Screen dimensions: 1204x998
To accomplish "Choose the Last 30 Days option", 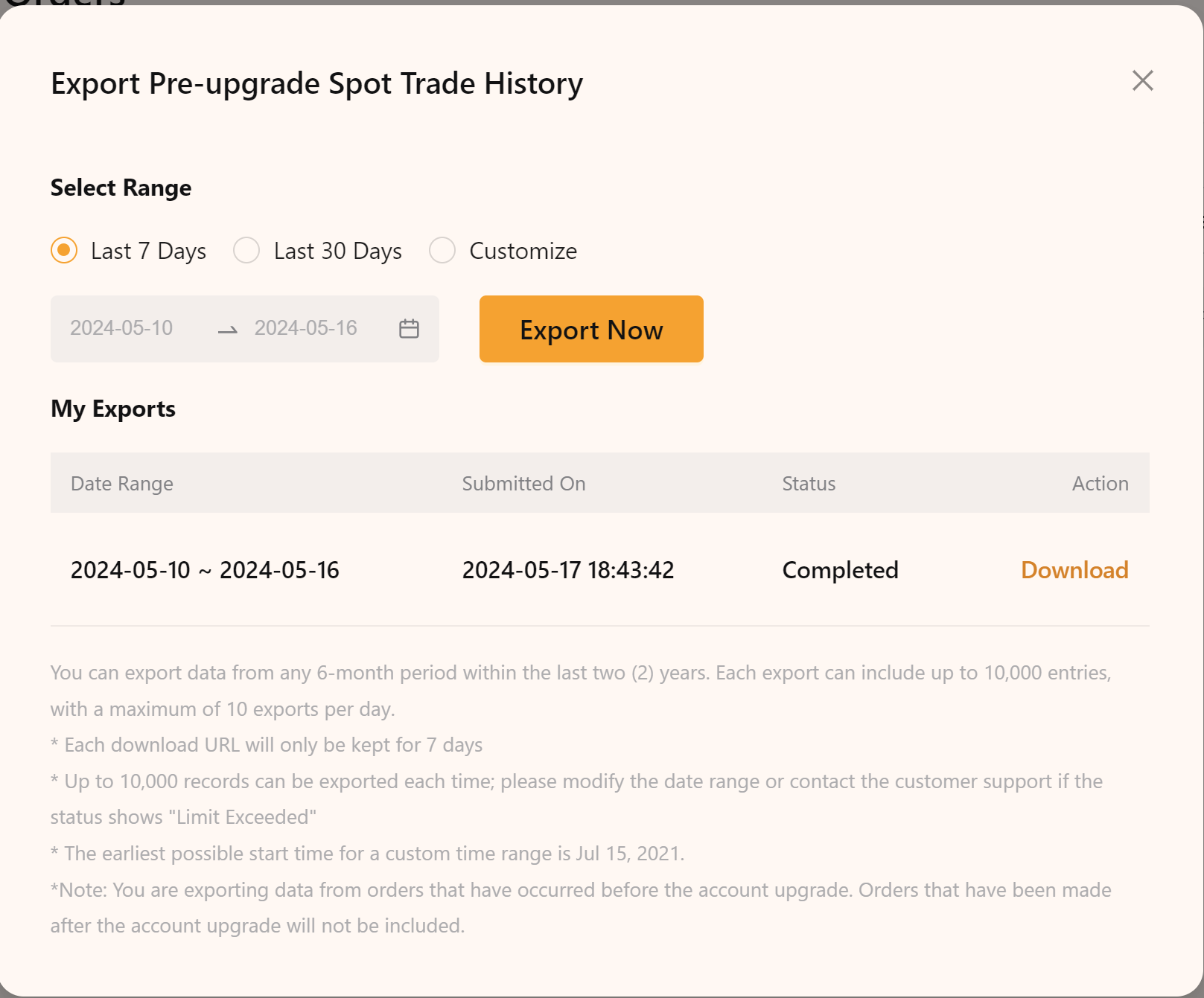I will click(x=246, y=251).
